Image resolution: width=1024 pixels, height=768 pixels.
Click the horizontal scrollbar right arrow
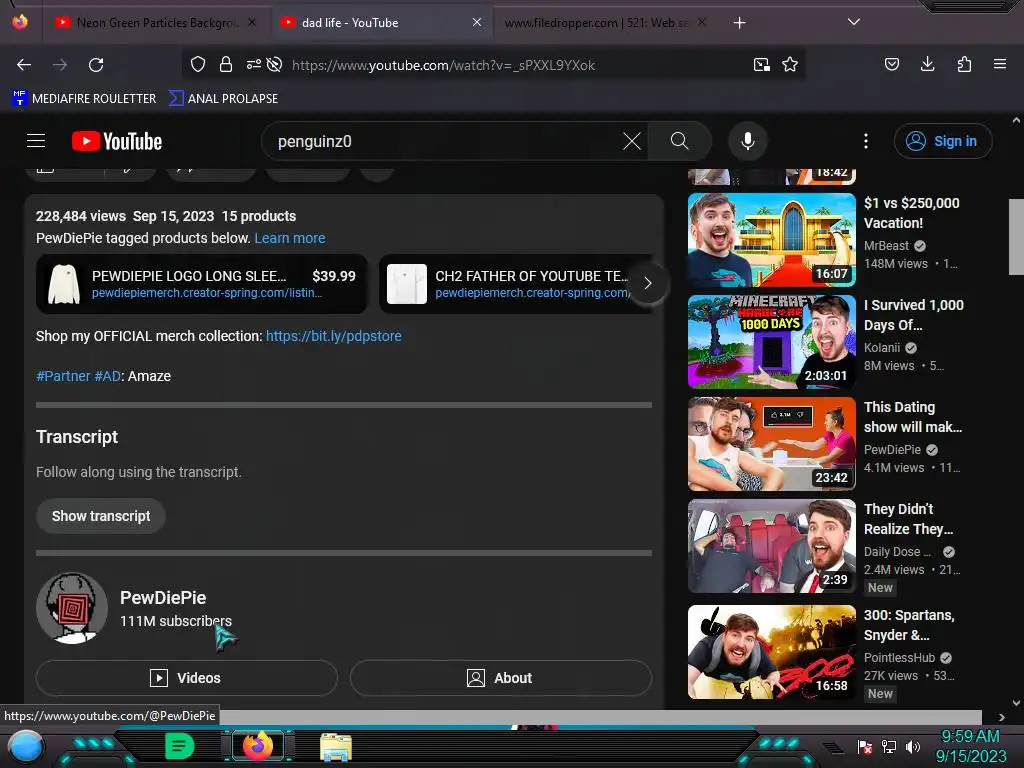point(1002,717)
